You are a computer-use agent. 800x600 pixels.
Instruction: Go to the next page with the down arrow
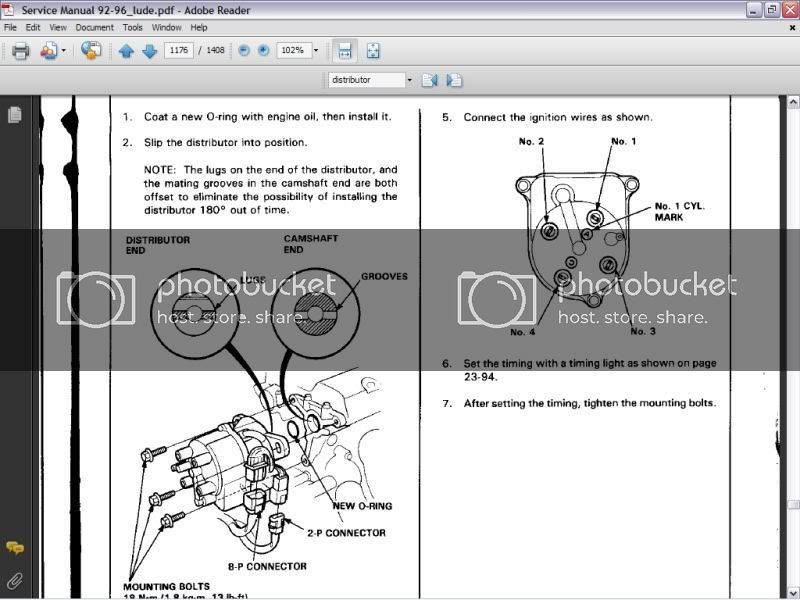click(x=149, y=51)
